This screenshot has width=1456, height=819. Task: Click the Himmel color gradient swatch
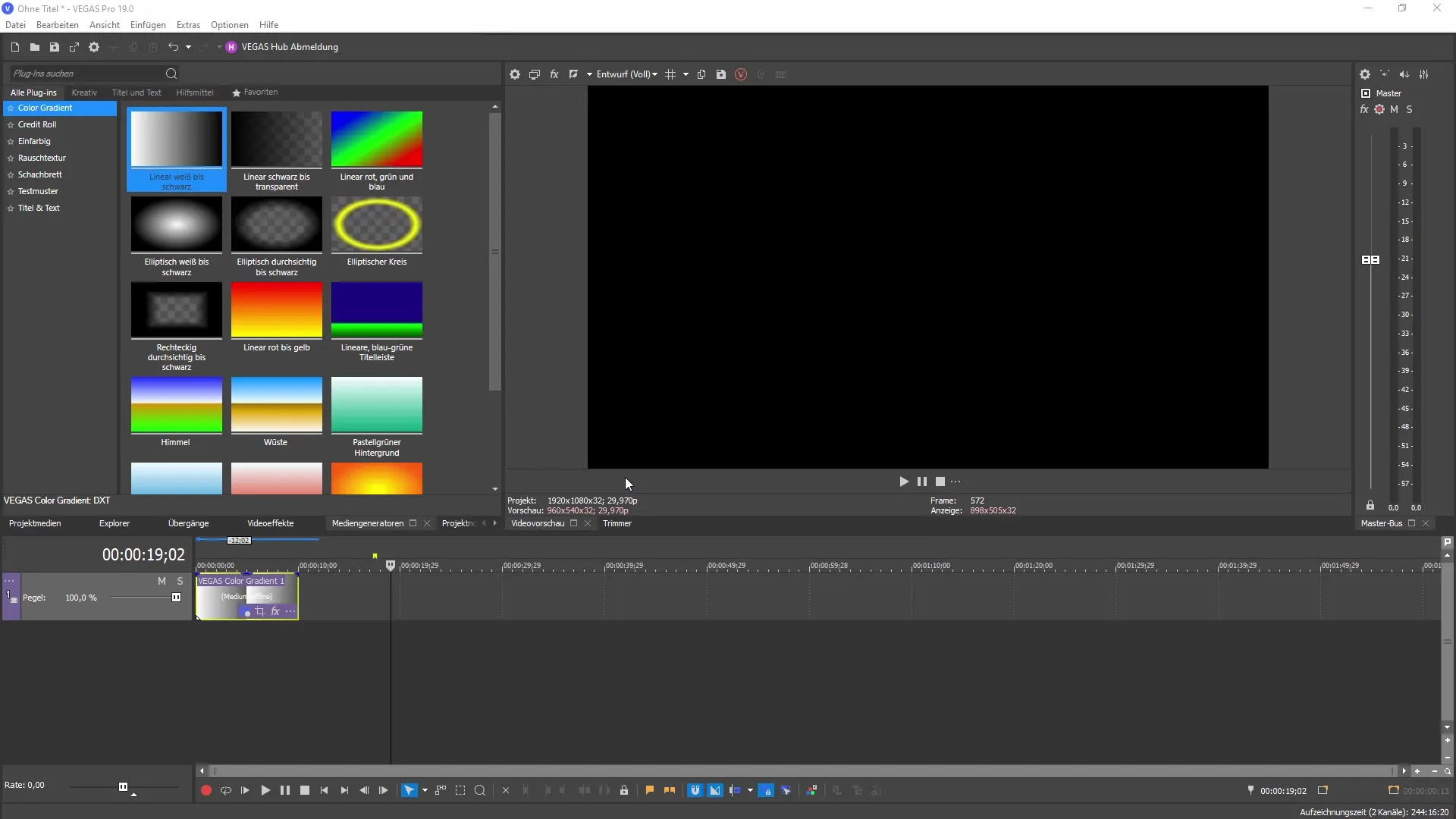tap(176, 404)
